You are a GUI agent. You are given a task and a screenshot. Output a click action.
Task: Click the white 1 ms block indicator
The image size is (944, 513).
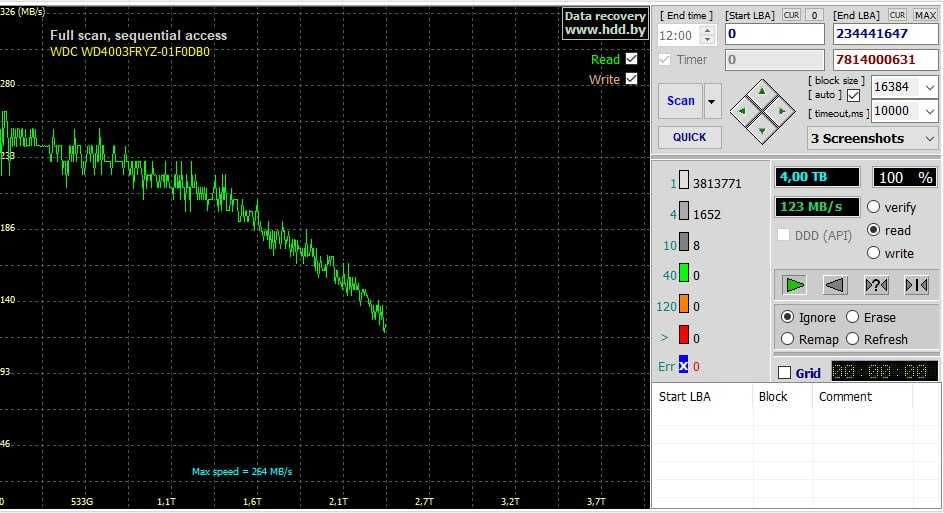coord(684,180)
